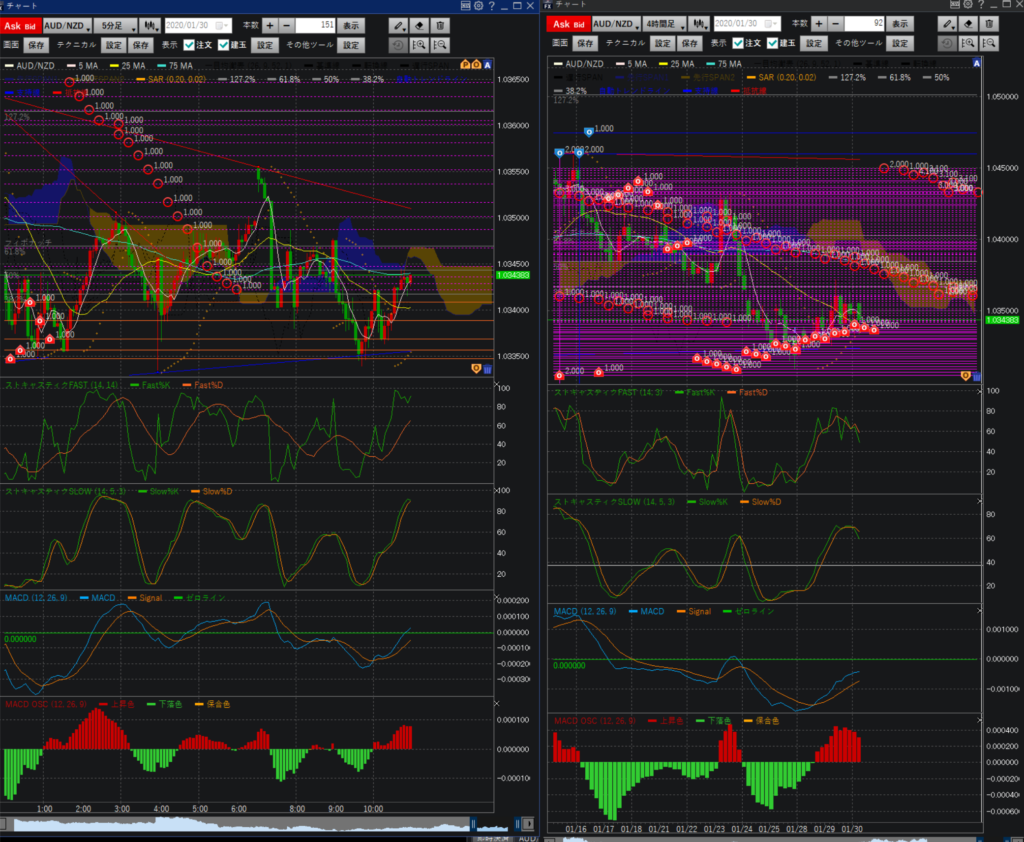This screenshot has width=1024, height=842.
Task: Click the left chart's bottom time range slider
Action: 240,825
